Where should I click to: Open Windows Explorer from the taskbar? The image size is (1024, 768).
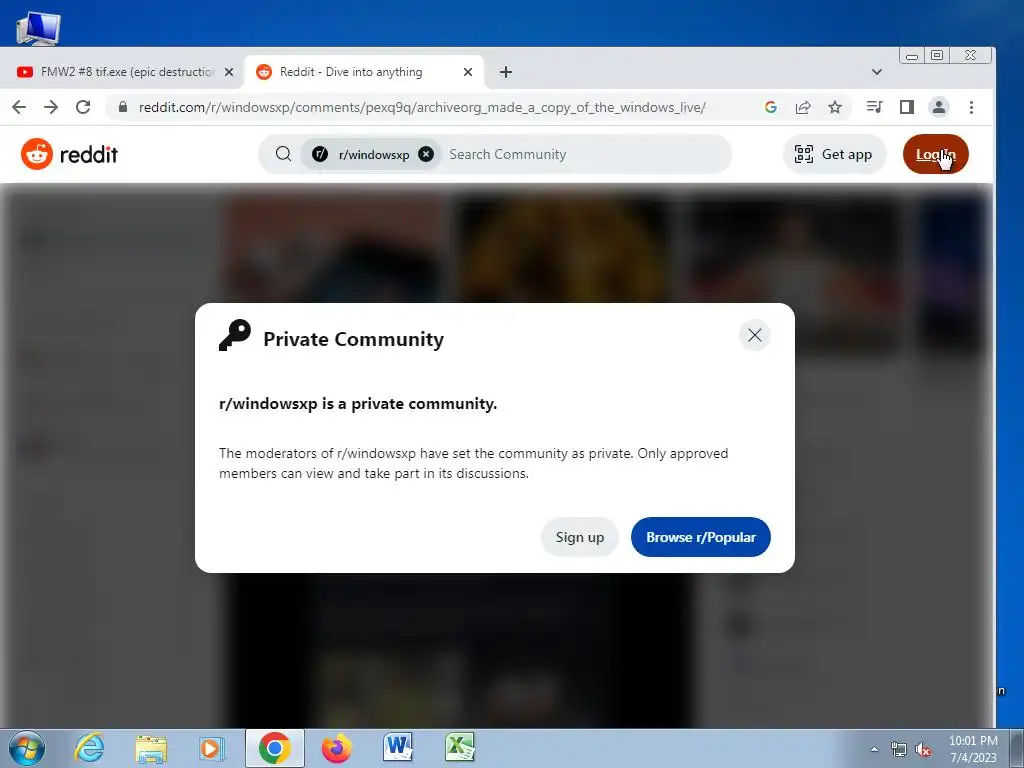click(151, 748)
